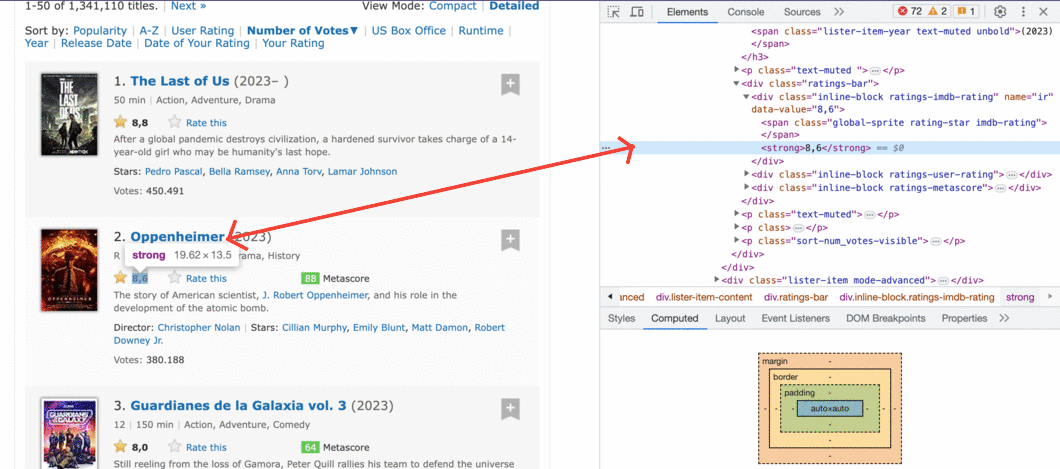Go to Next results page
Screen dimensions: 1060x469
point(189,5)
